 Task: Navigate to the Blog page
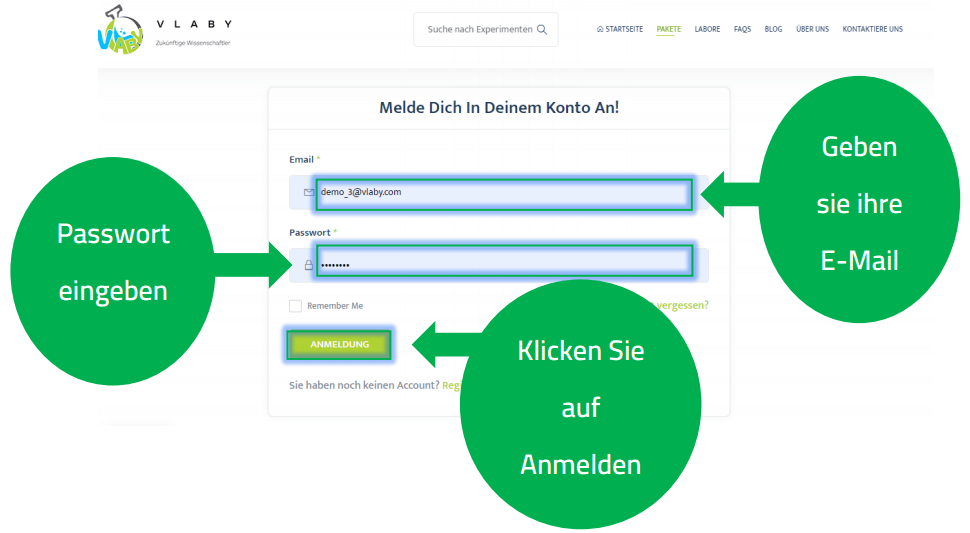[773, 29]
